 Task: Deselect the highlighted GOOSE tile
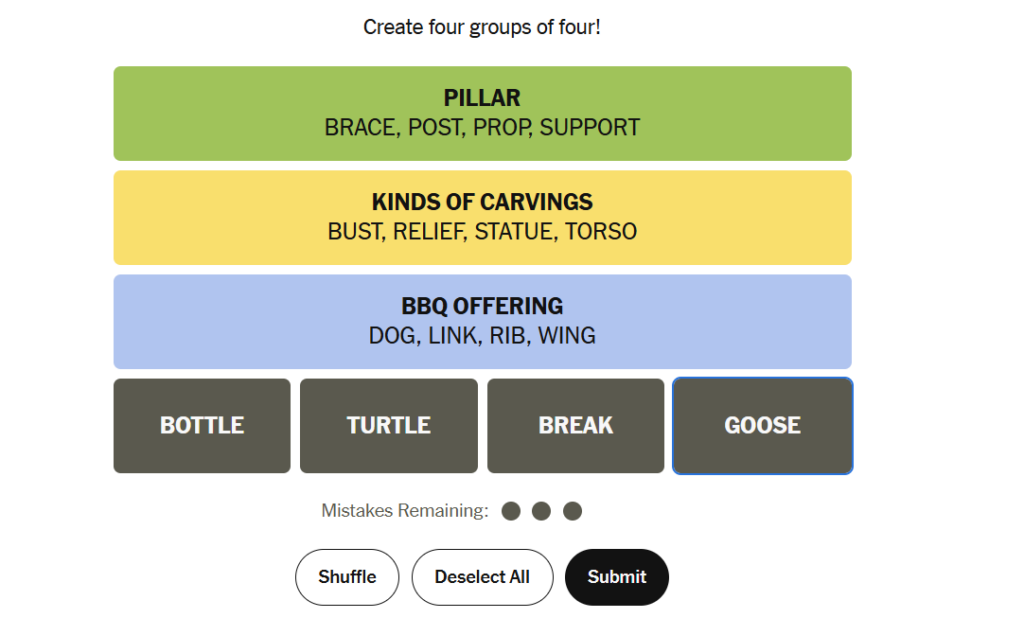pos(762,426)
